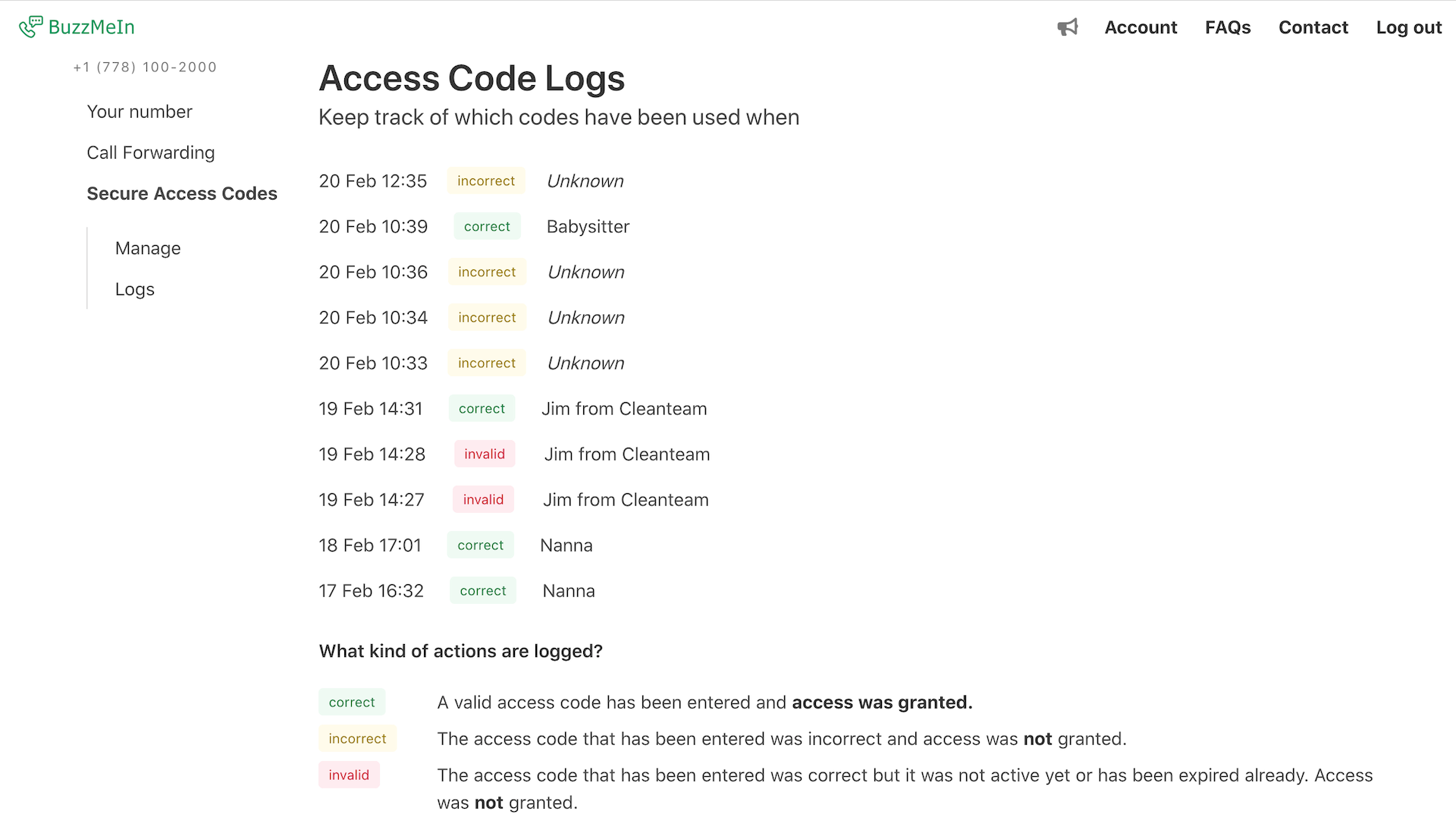
Task: Click the Access Code Logs heading
Action: point(472,78)
